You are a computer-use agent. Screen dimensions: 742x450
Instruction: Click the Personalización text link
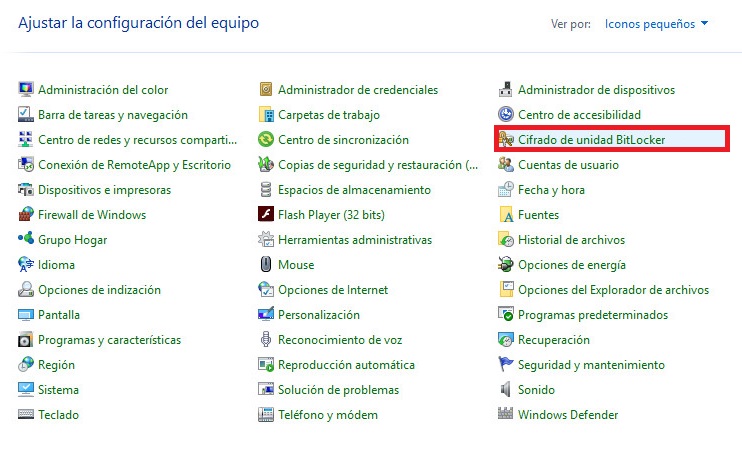click(319, 315)
